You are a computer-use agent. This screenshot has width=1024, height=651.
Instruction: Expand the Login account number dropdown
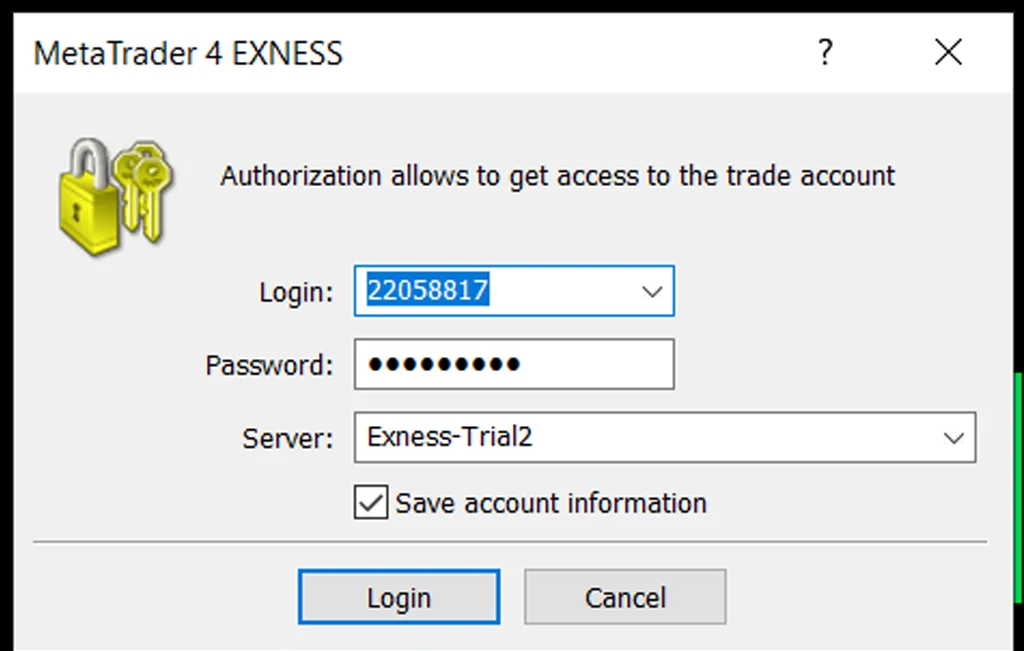[653, 291]
